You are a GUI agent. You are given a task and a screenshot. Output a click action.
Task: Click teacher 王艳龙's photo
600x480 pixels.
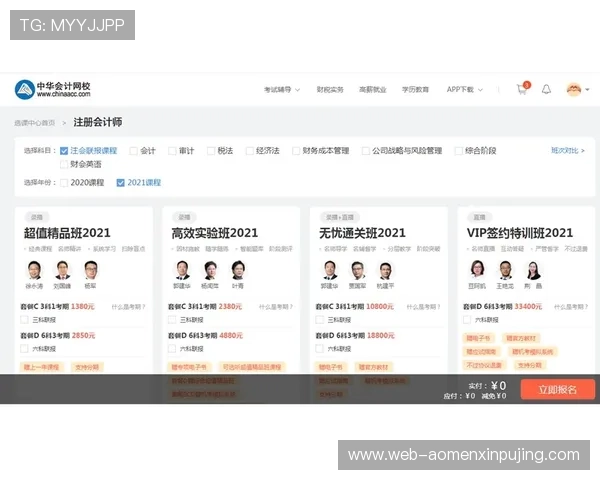click(505, 270)
